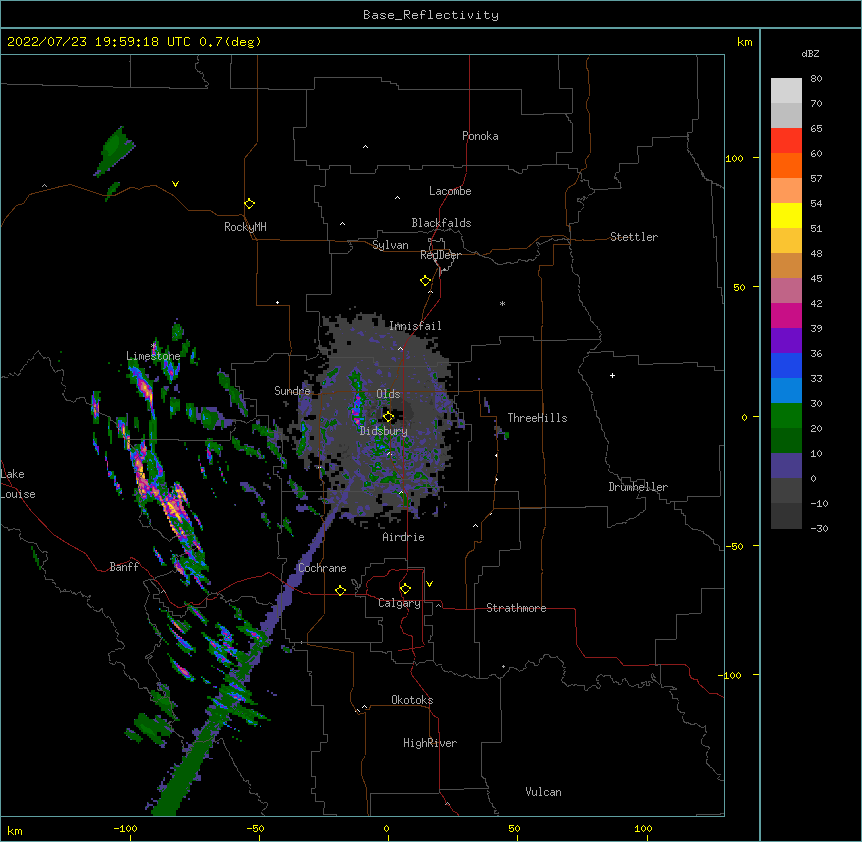Click the Base_Reflectivity title text
The height and width of the screenshot is (842, 862).
coord(431,15)
